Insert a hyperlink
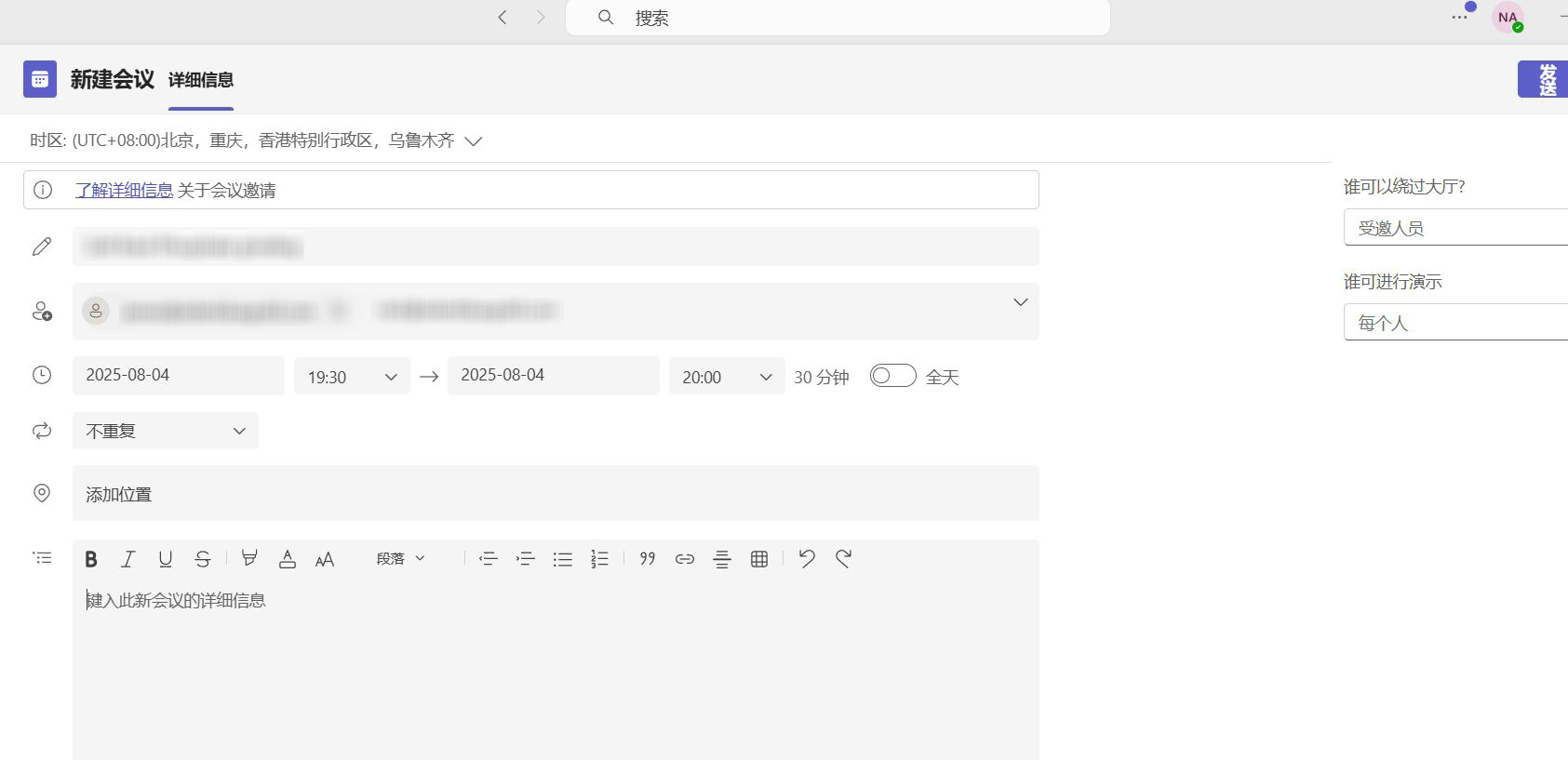The height and width of the screenshot is (760, 1568). click(685, 559)
